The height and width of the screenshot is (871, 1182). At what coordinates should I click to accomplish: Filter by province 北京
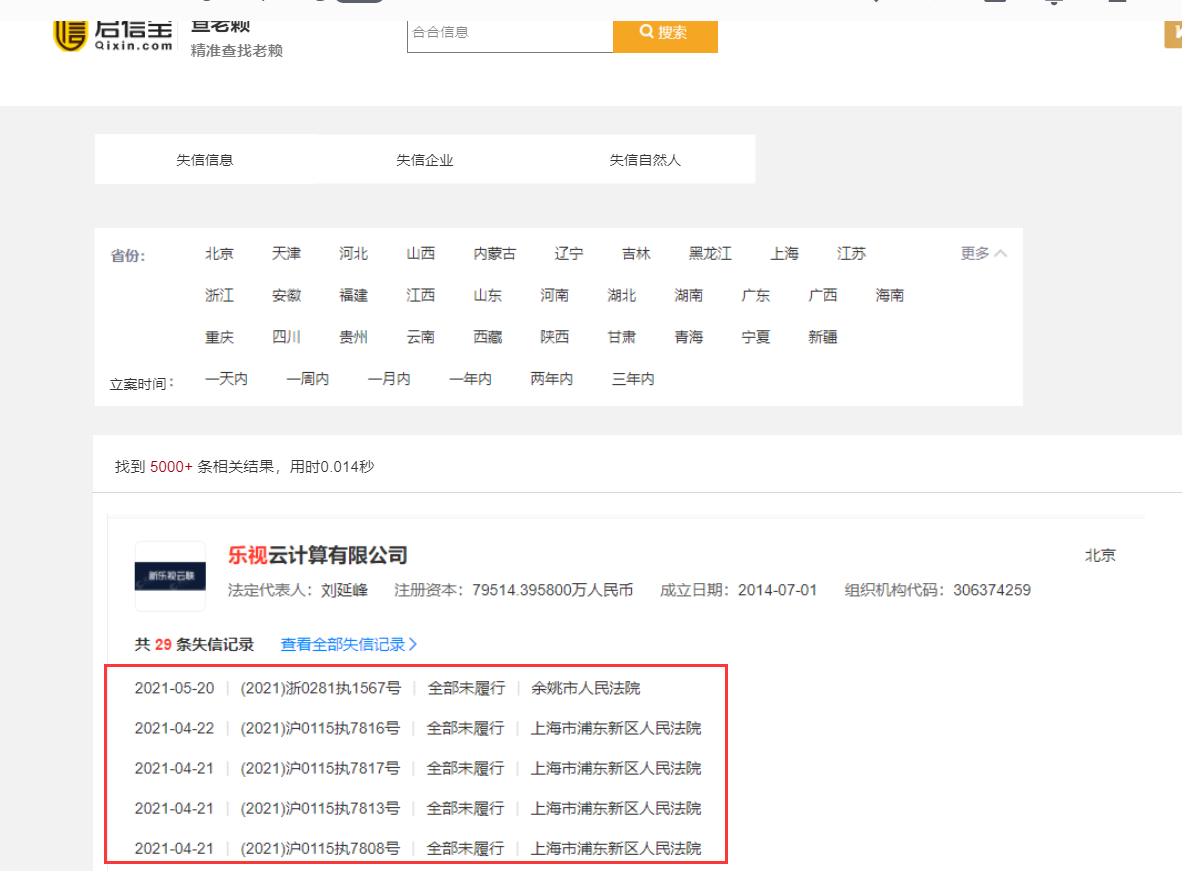[219, 253]
